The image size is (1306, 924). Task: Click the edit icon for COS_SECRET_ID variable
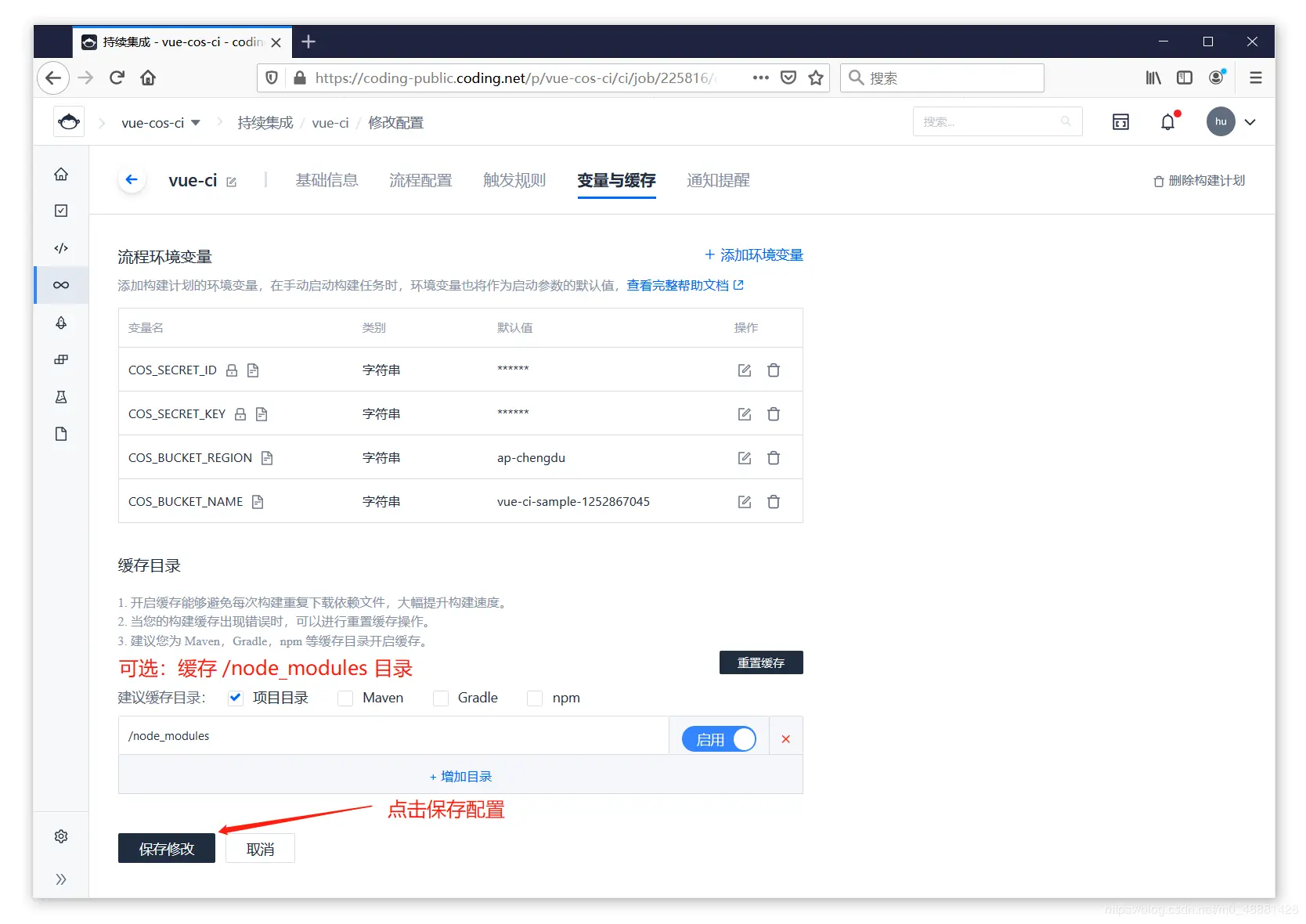pos(744,370)
